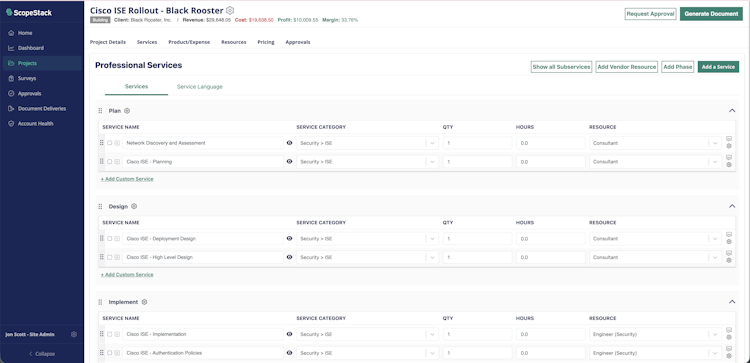Click Qty field of Cisco ISE - Planning row
The width and height of the screenshot is (750, 363).
477,162
